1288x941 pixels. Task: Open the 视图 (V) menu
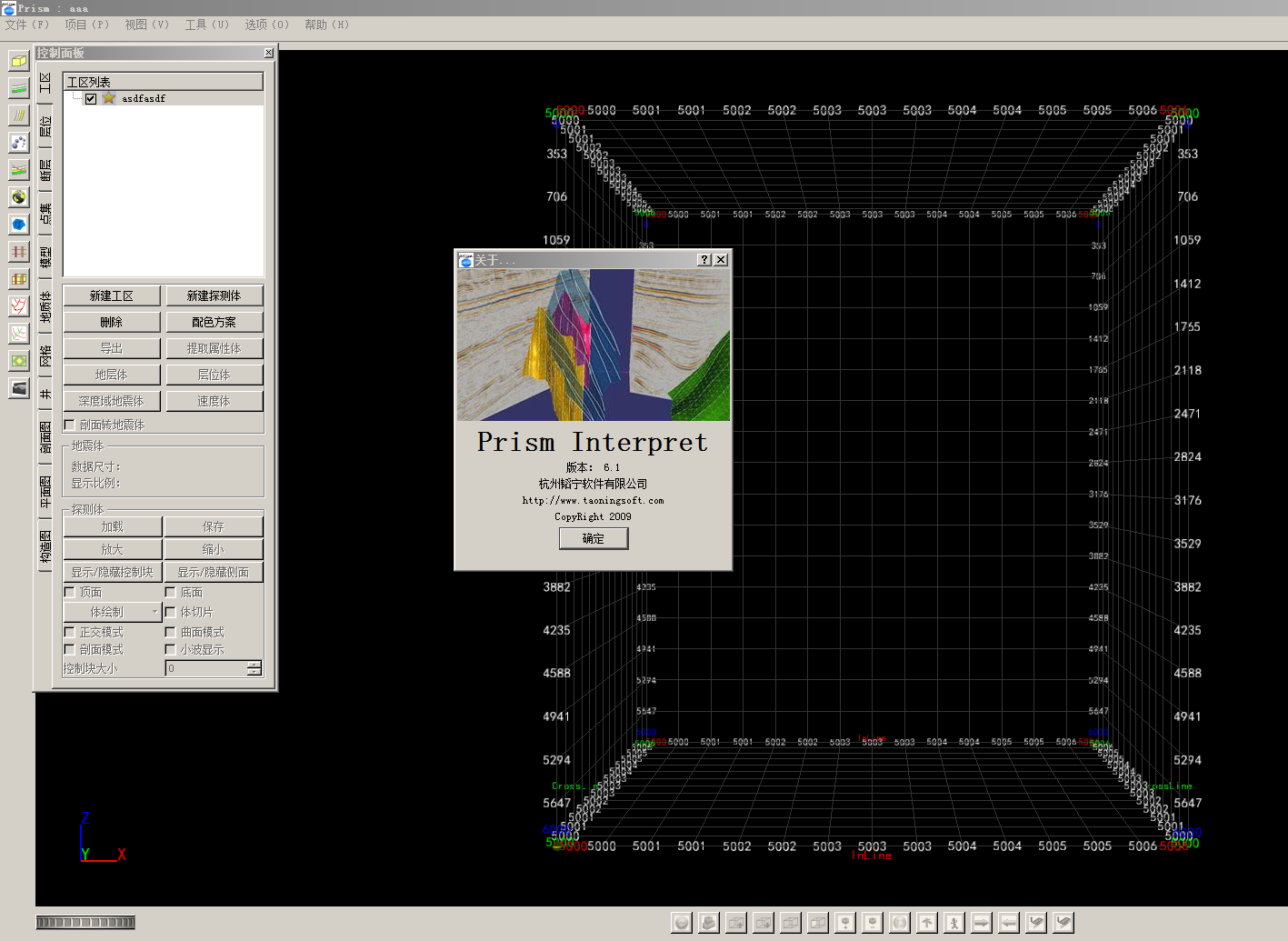147,25
